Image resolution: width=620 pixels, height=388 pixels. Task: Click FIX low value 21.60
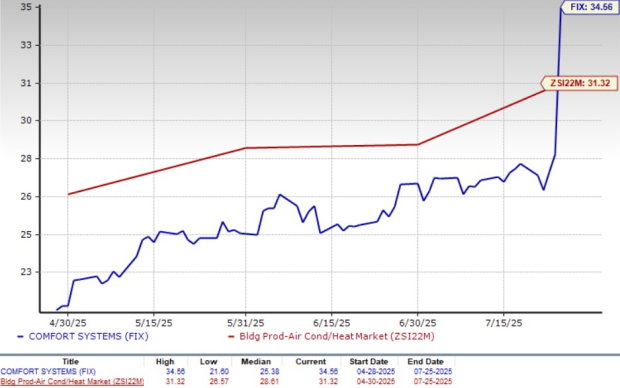coord(219,371)
